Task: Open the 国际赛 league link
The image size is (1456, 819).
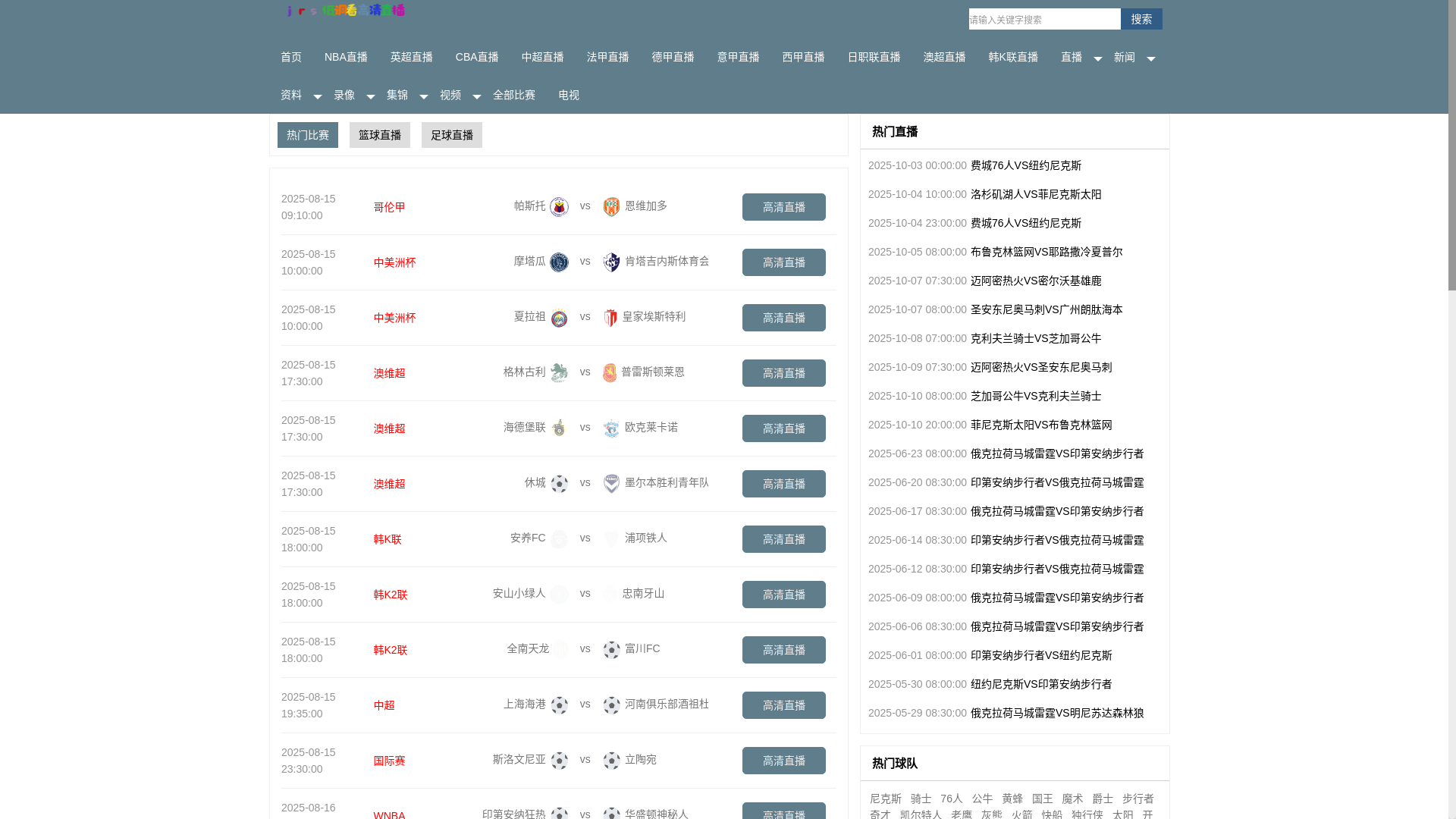Action: coord(390,761)
